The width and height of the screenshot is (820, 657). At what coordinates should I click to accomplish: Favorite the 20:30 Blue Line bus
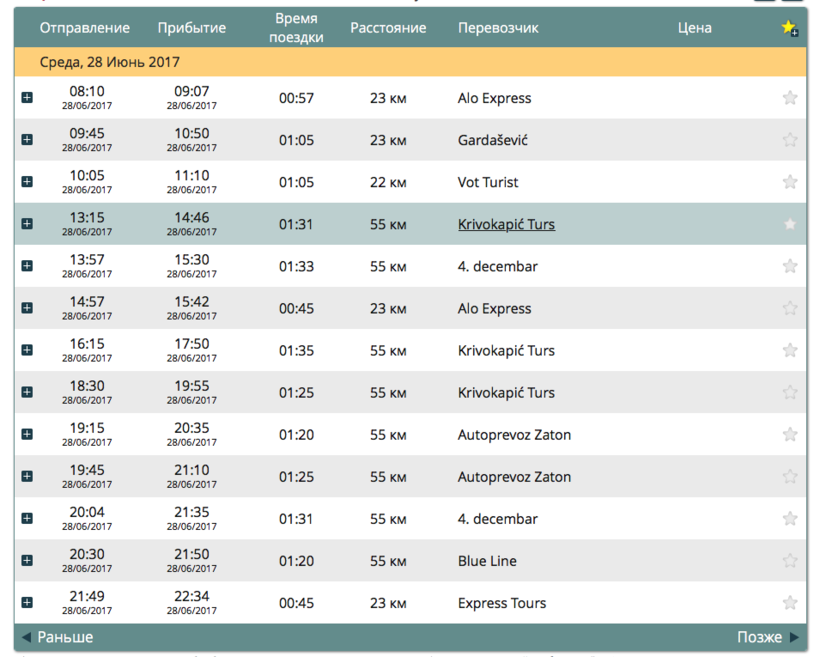click(790, 561)
